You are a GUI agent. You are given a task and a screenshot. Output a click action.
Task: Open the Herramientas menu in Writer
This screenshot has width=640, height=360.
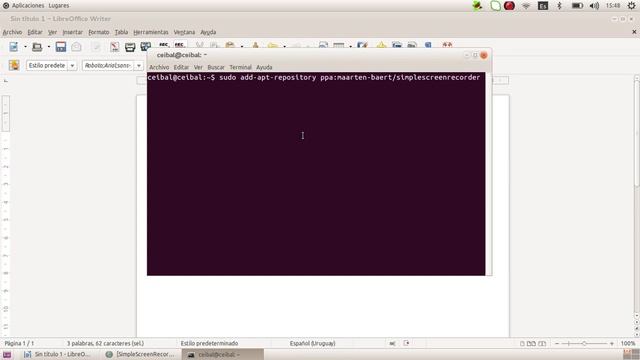(151, 32)
